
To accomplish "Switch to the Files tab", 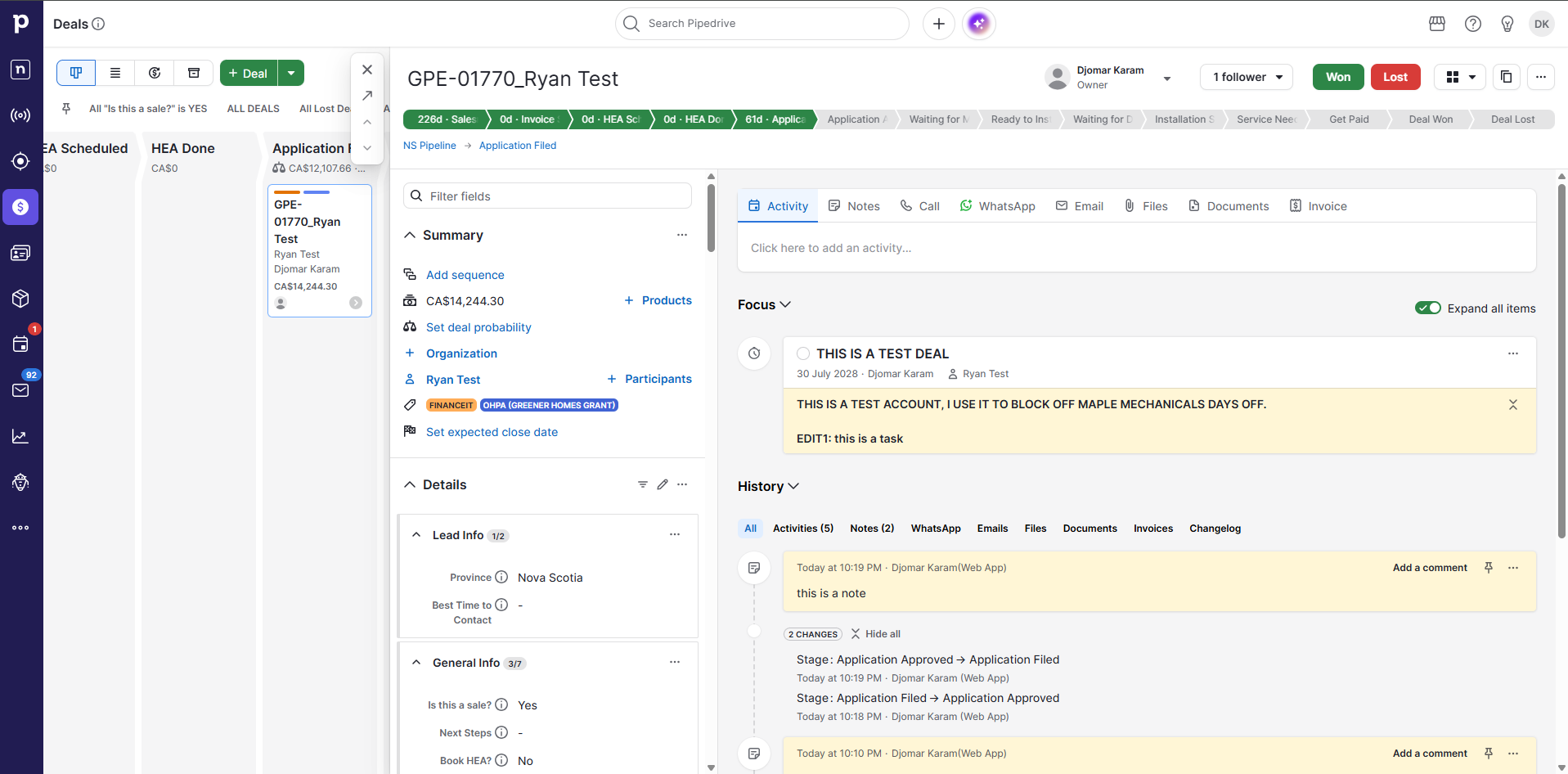I will 1146,206.
